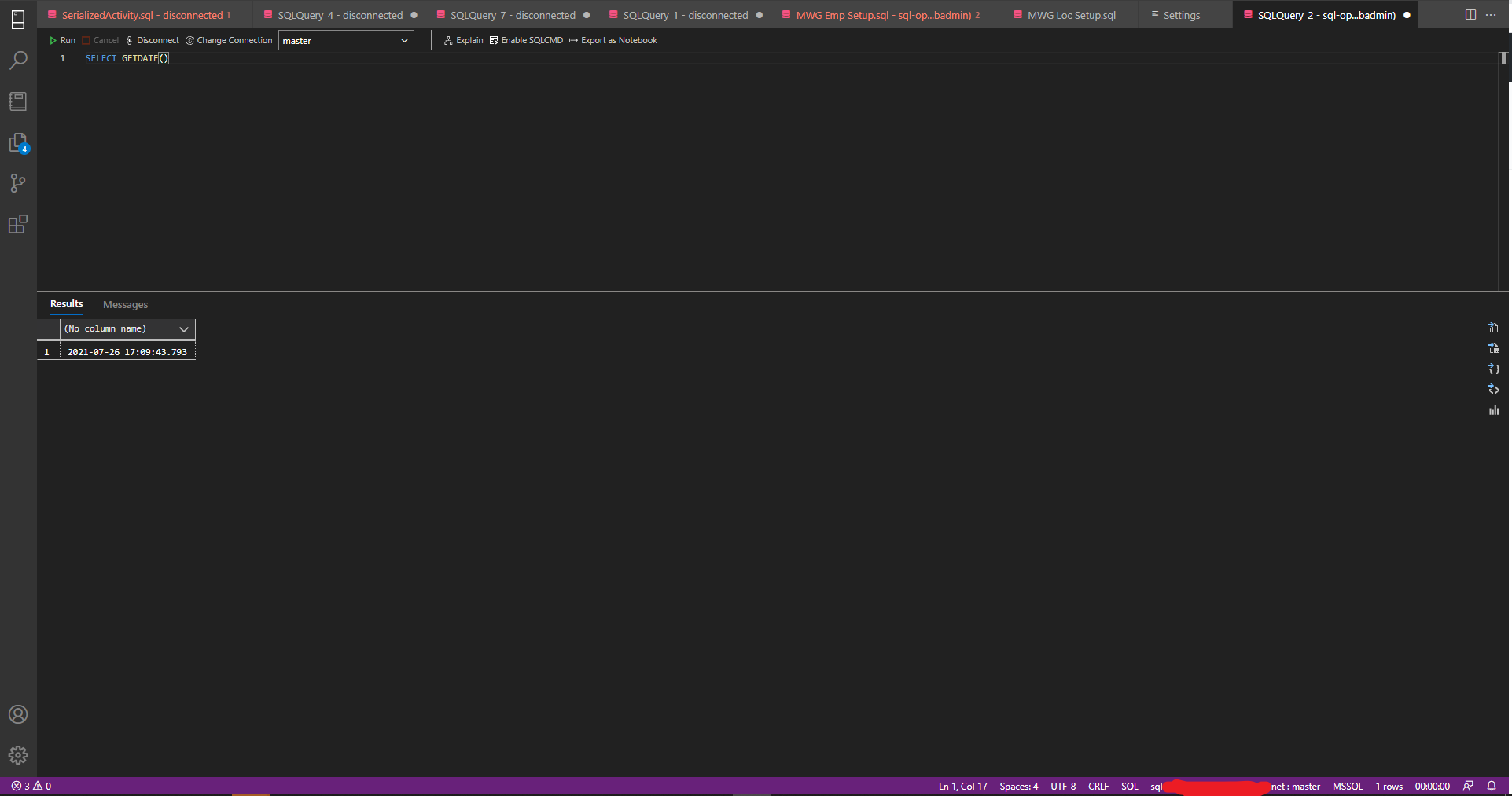
Task: Open the accounts icon in activity bar
Action: tap(17, 714)
